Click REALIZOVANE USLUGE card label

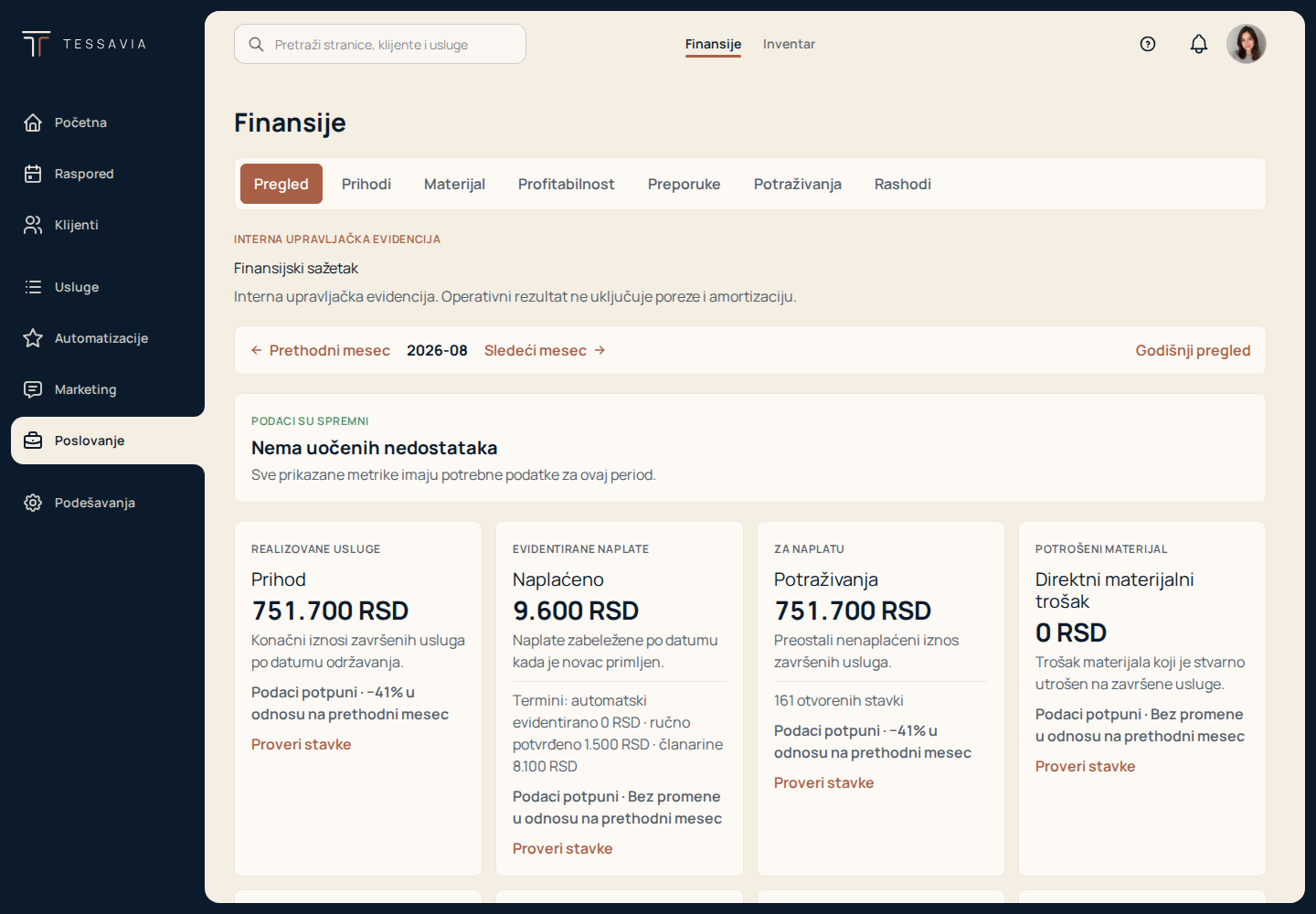pos(316,549)
